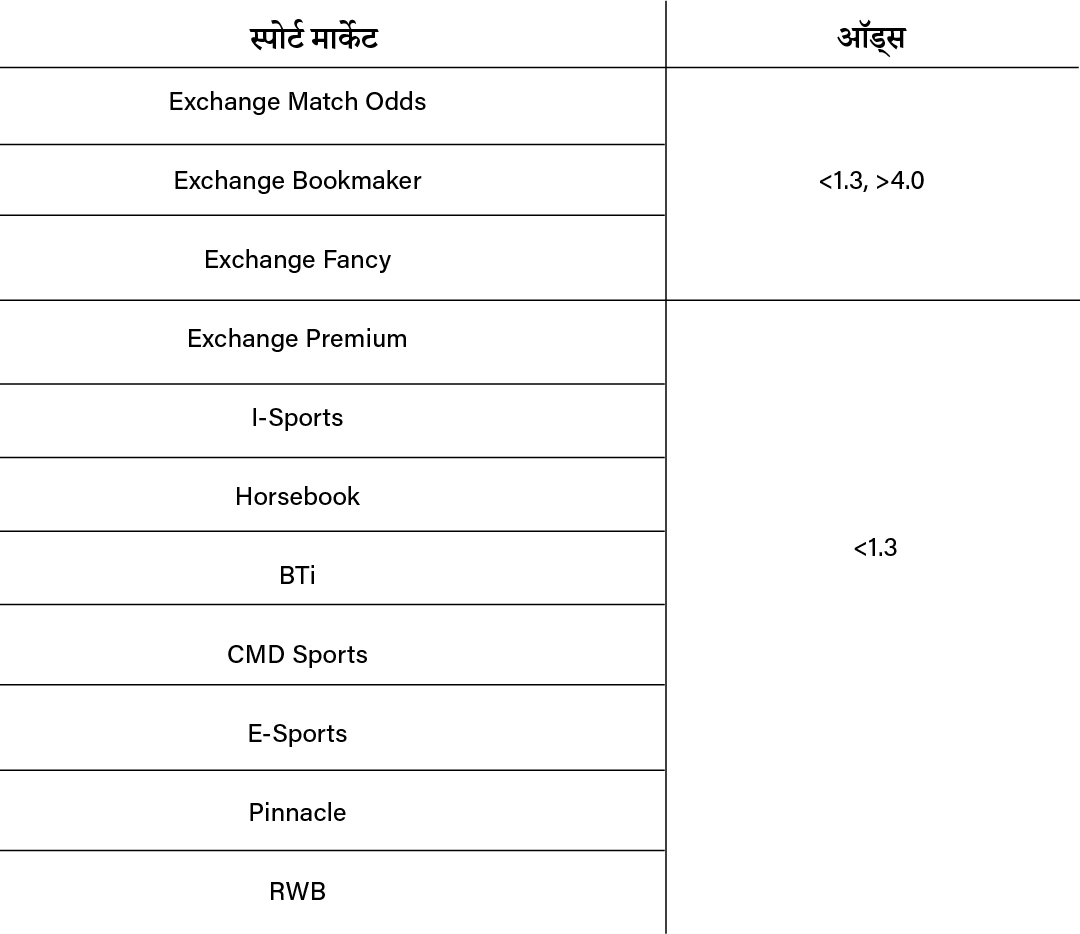Select the Exchange Match Odds row

297,102
